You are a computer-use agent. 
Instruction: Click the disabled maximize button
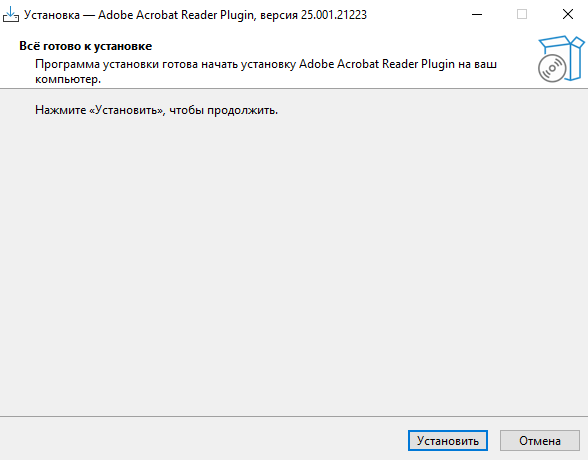click(x=522, y=15)
